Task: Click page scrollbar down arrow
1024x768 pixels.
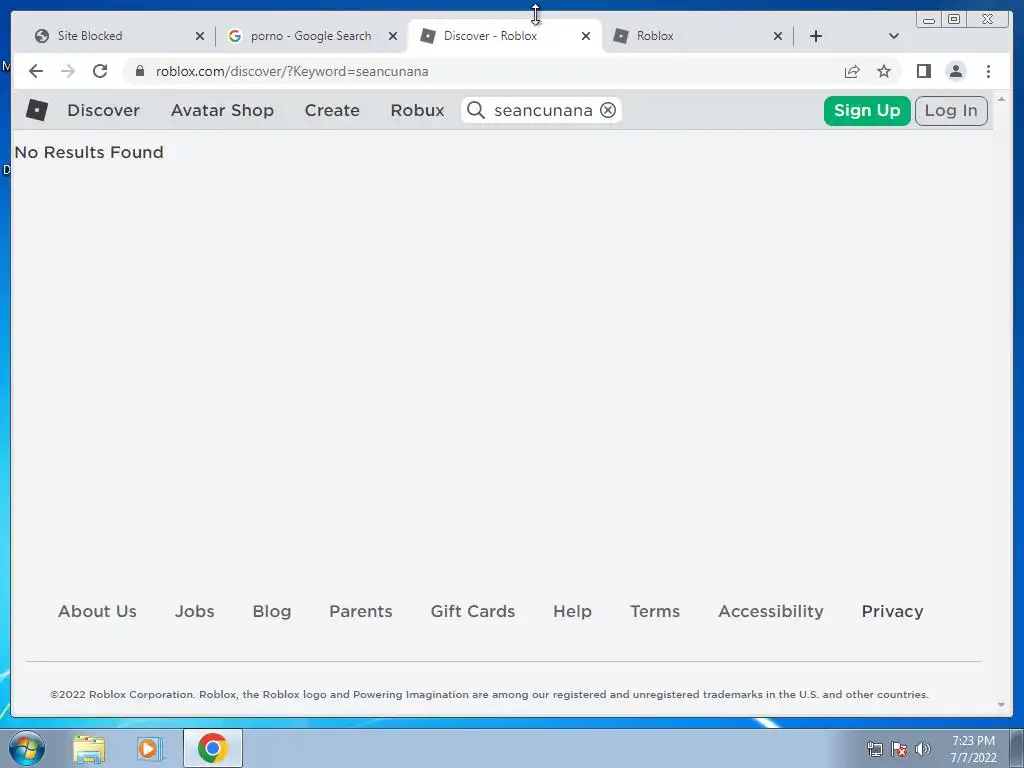Action: pos(1001,705)
